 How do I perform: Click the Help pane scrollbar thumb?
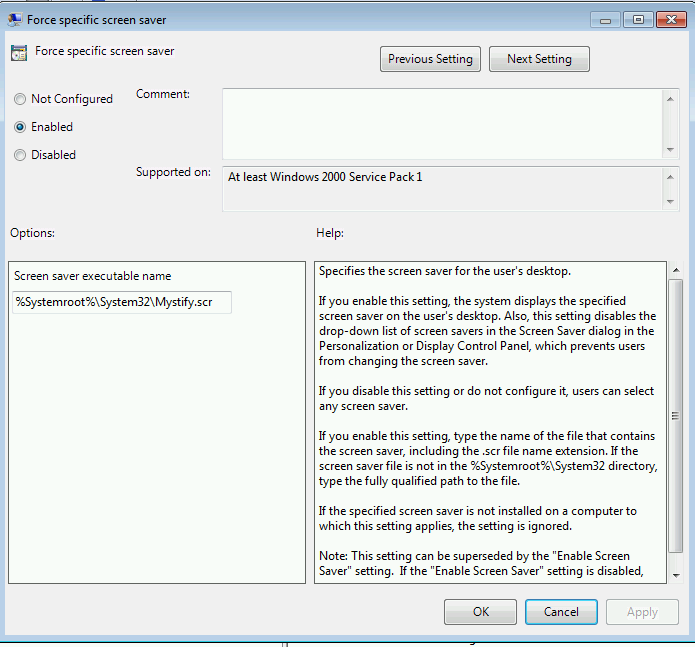(x=675, y=416)
